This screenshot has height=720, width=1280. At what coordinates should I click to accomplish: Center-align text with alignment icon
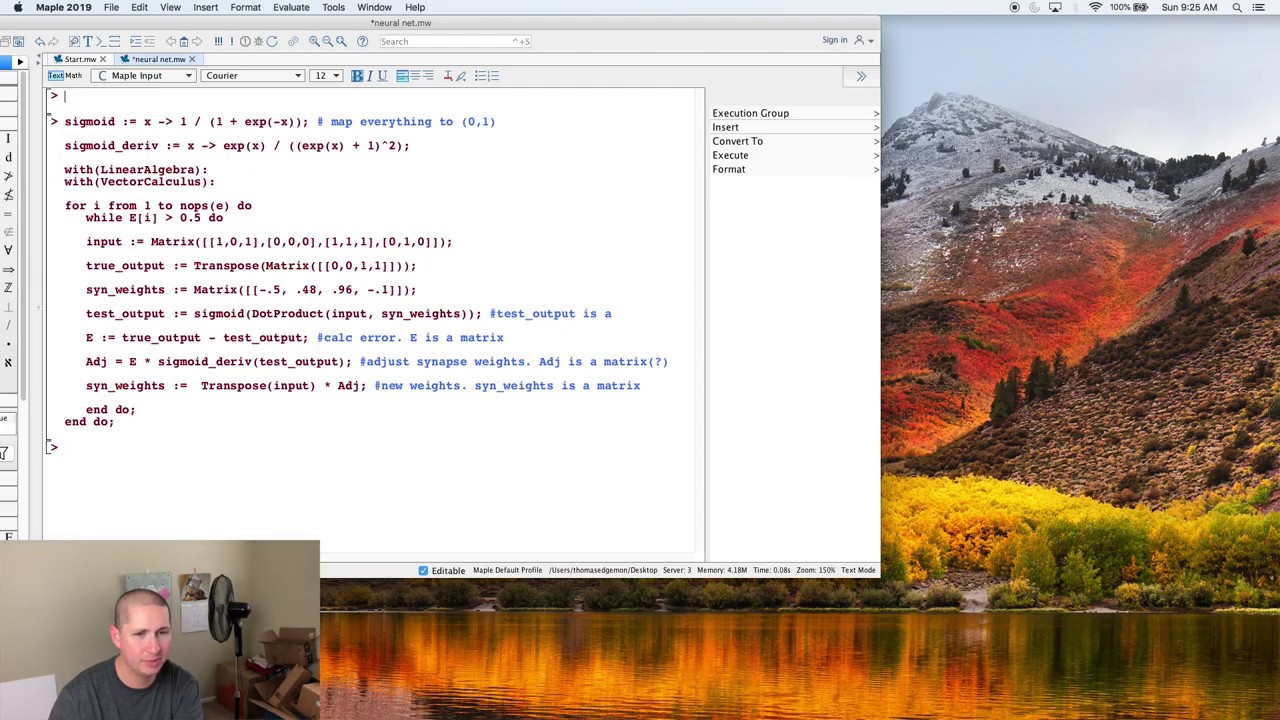pos(415,76)
